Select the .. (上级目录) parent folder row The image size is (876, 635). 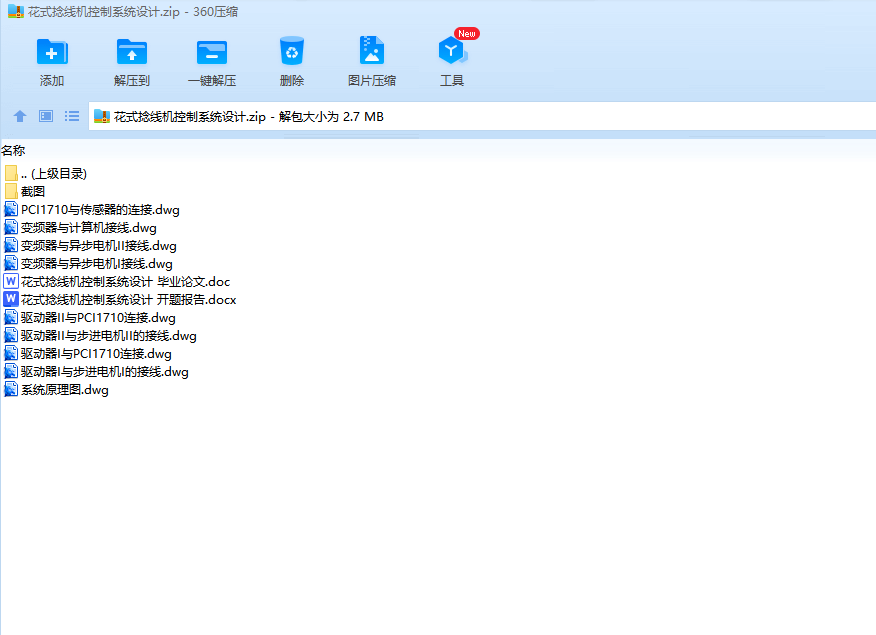point(45,174)
